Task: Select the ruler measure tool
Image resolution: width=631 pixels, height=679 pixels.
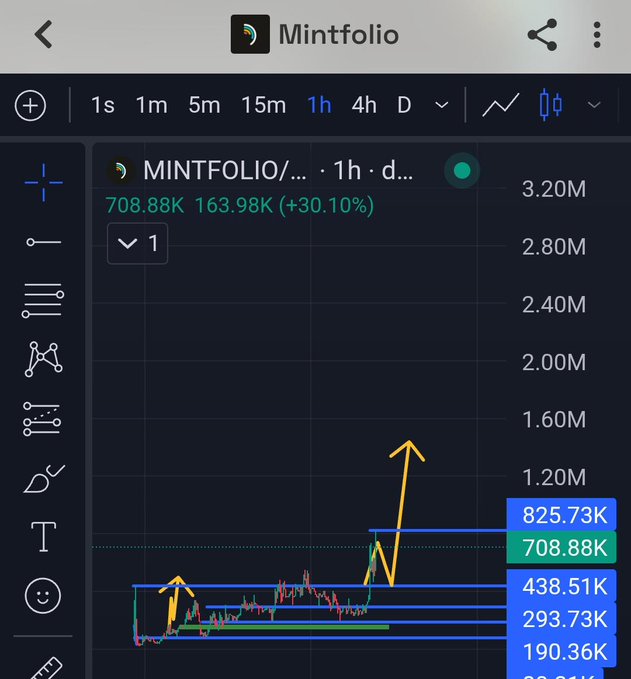Action: click(x=46, y=668)
